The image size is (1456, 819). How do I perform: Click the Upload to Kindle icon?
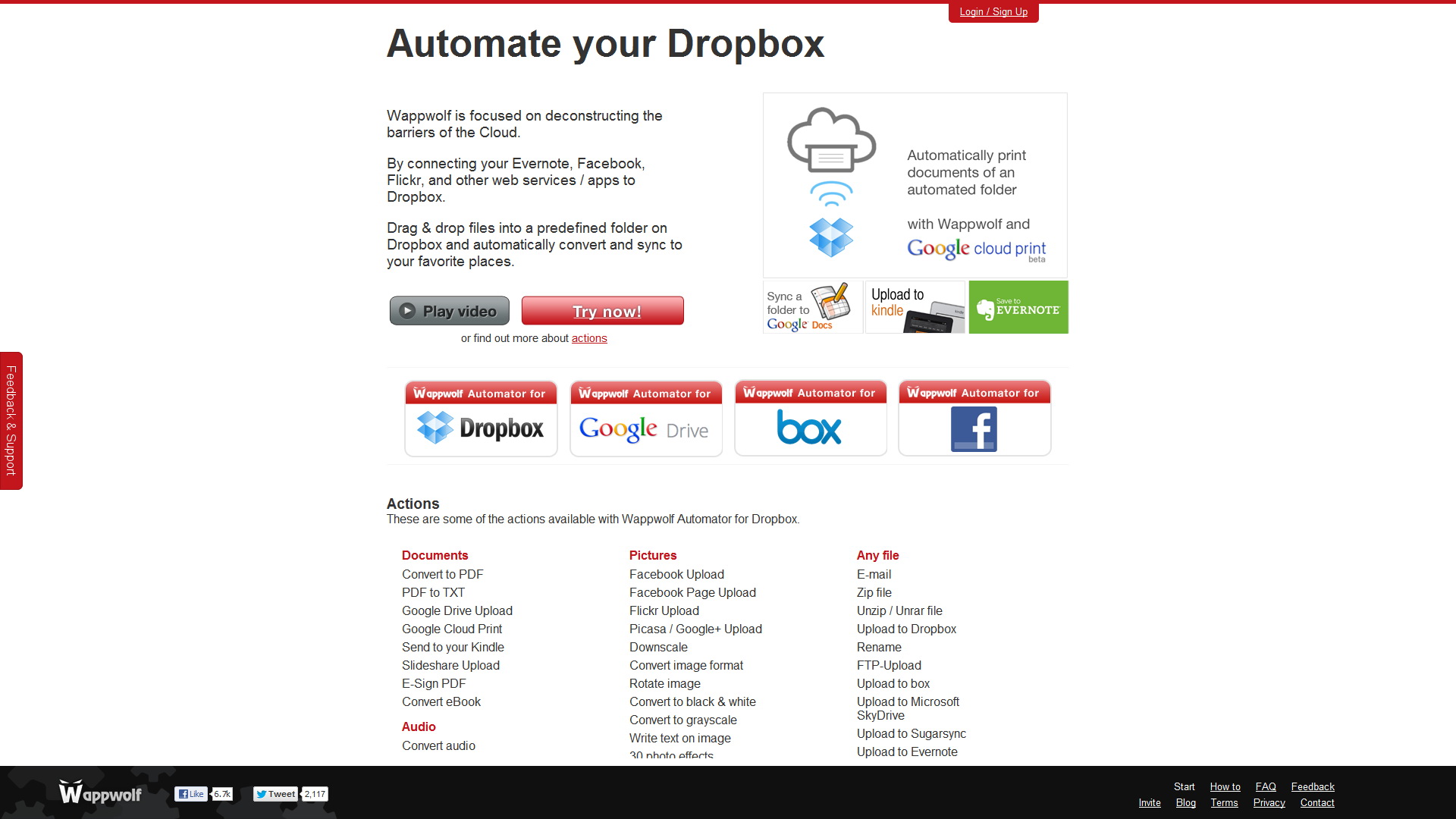tap(912, 307)
